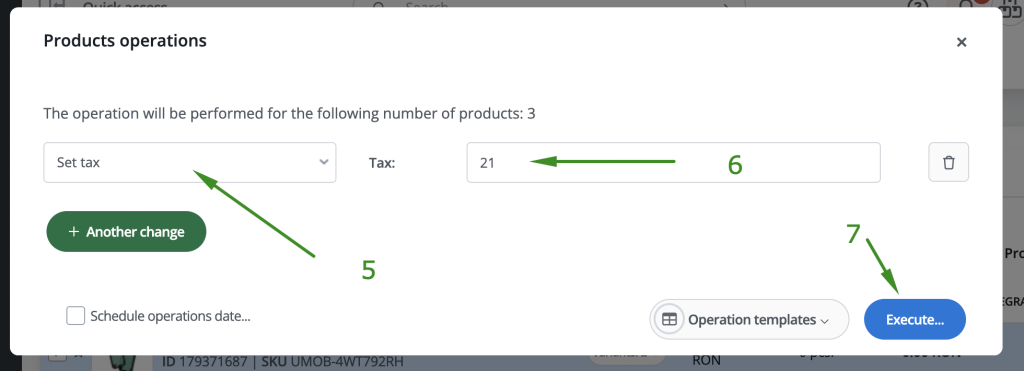Click the green product thumbnail
The width and height of the screenshot is (1024, 371).
[121, 360]
